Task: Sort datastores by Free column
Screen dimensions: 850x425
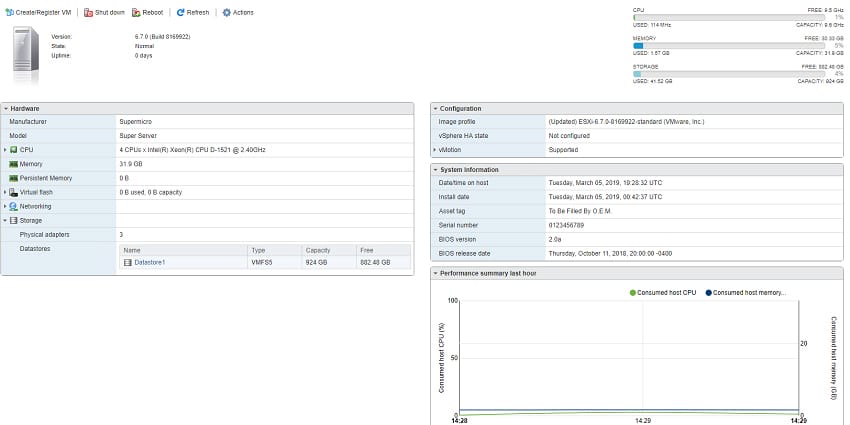Action: 383,250
